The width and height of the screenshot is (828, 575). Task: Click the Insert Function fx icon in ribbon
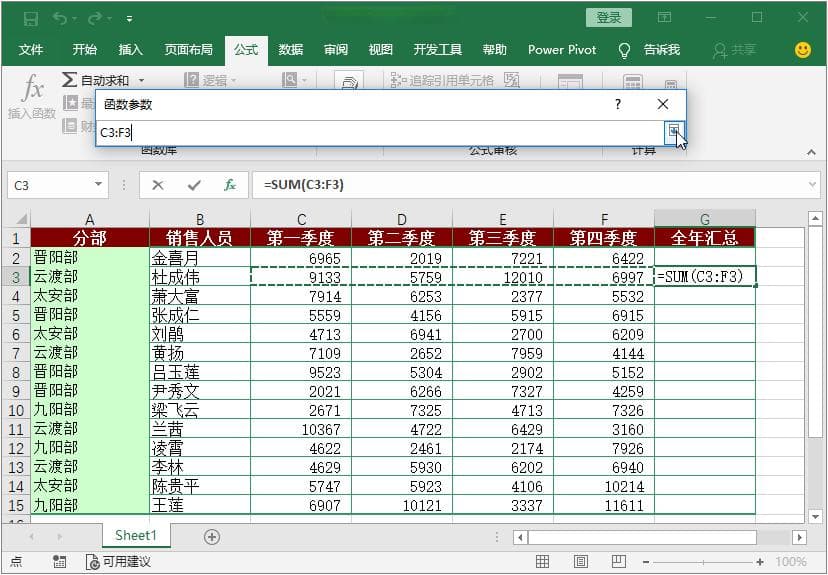33,88
